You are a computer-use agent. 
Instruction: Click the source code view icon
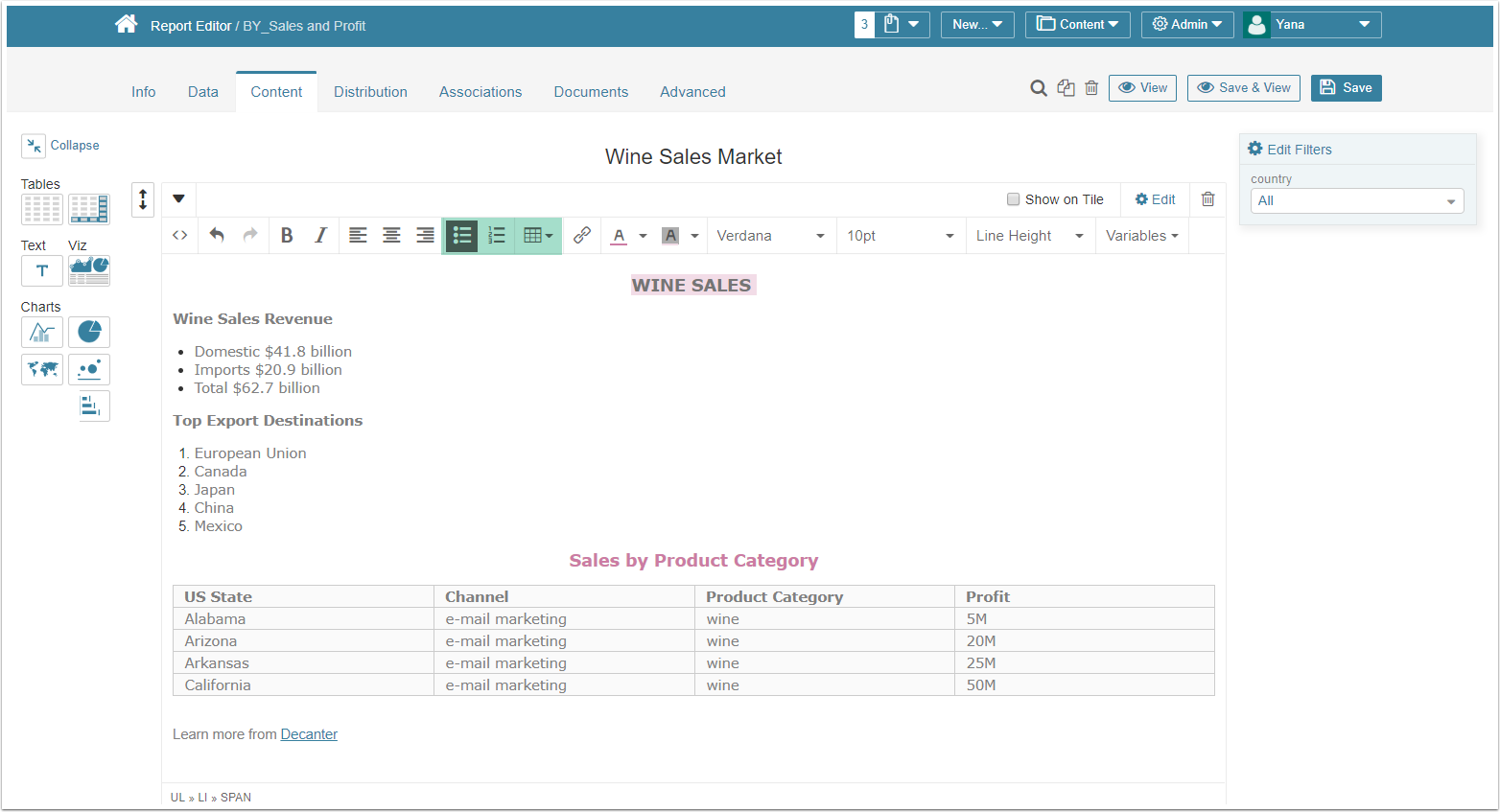pos(179,236)
